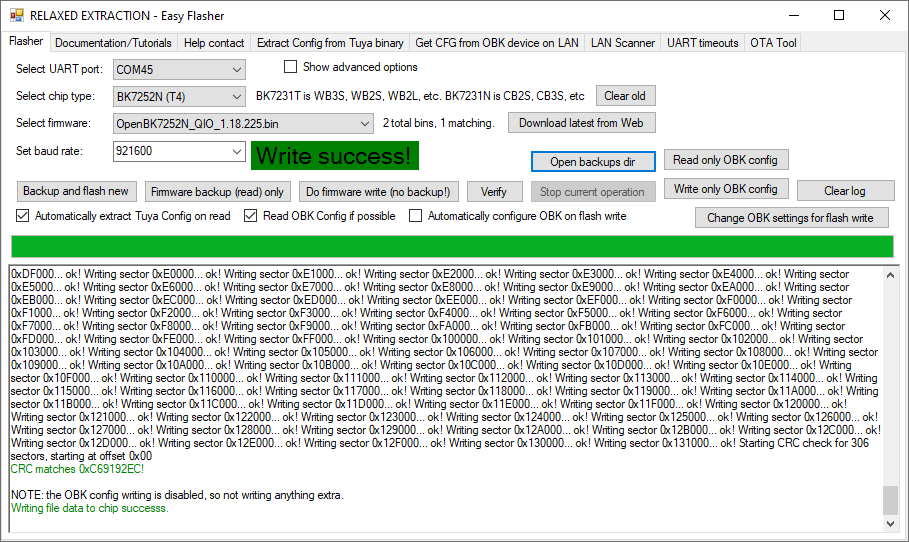Click the 'Set baud rate:' label
This screenshot has height=542, width=909.
(49, 151)
